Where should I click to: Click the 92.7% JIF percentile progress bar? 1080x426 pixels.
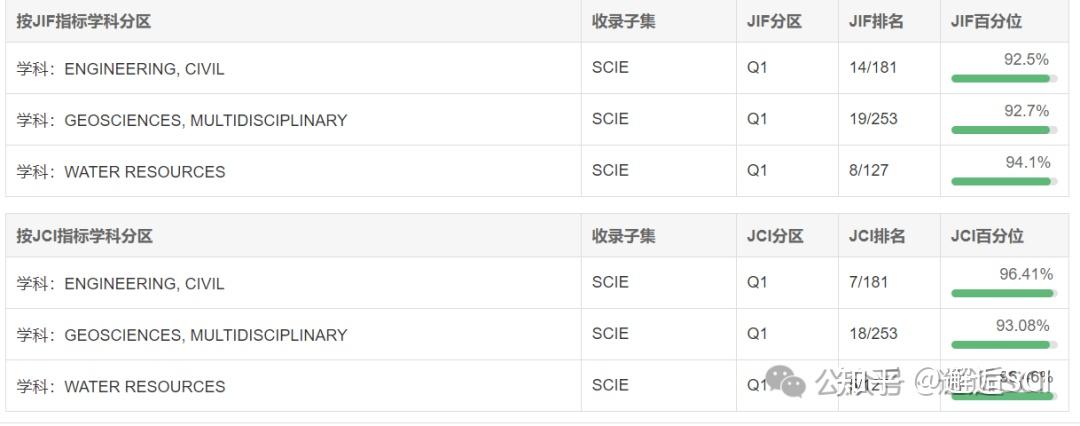1001,130
